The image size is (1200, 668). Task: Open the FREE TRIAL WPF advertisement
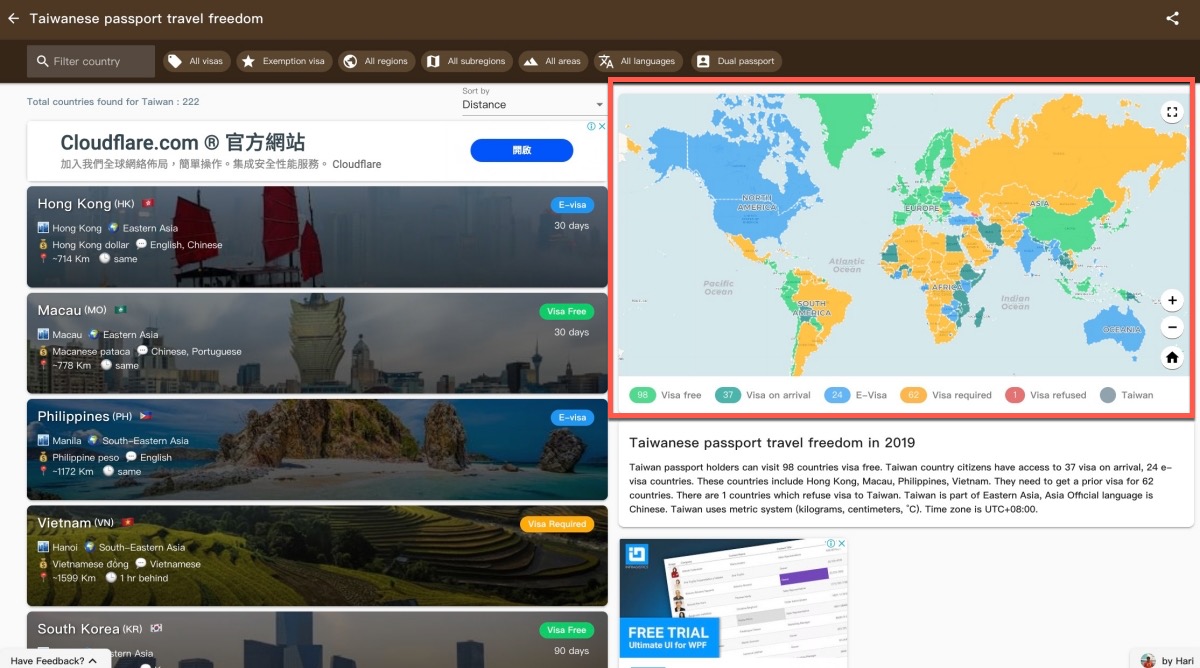[732, 603]
